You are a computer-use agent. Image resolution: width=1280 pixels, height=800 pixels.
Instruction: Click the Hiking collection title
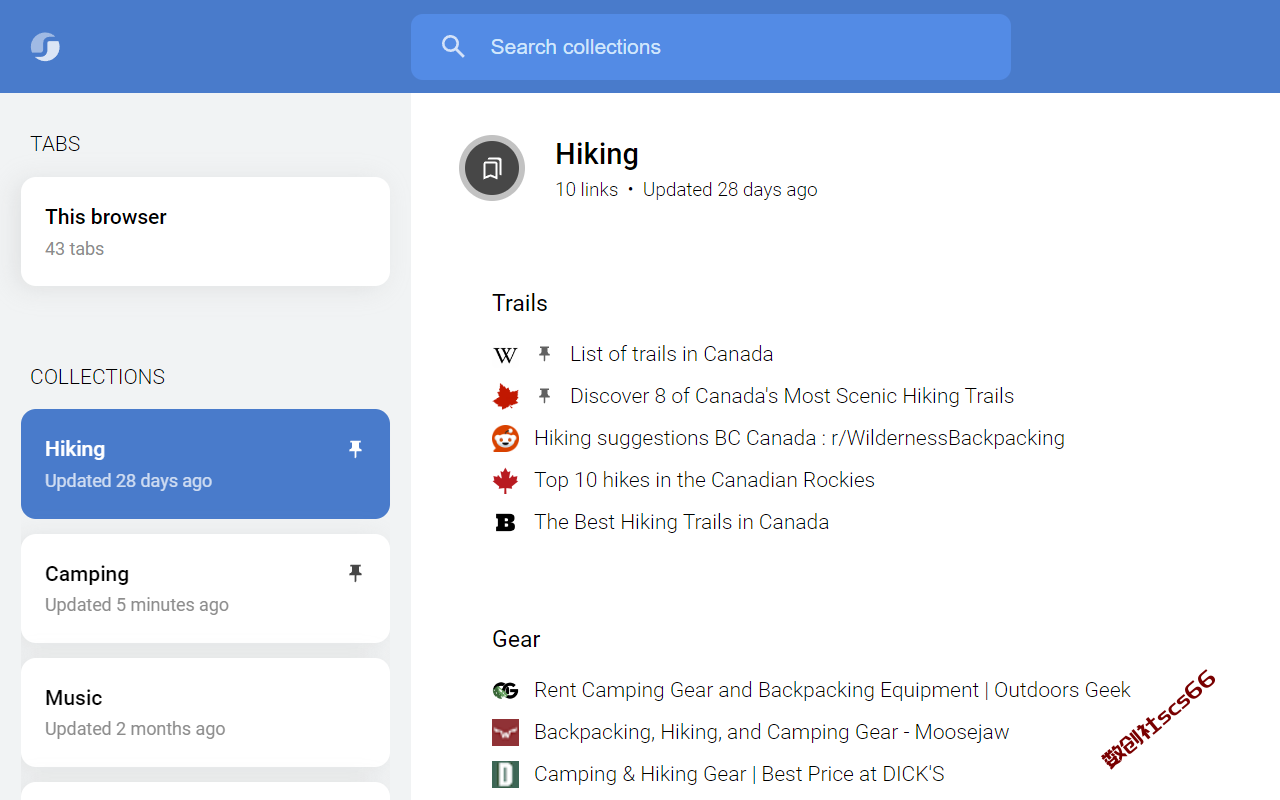[597, 154]
